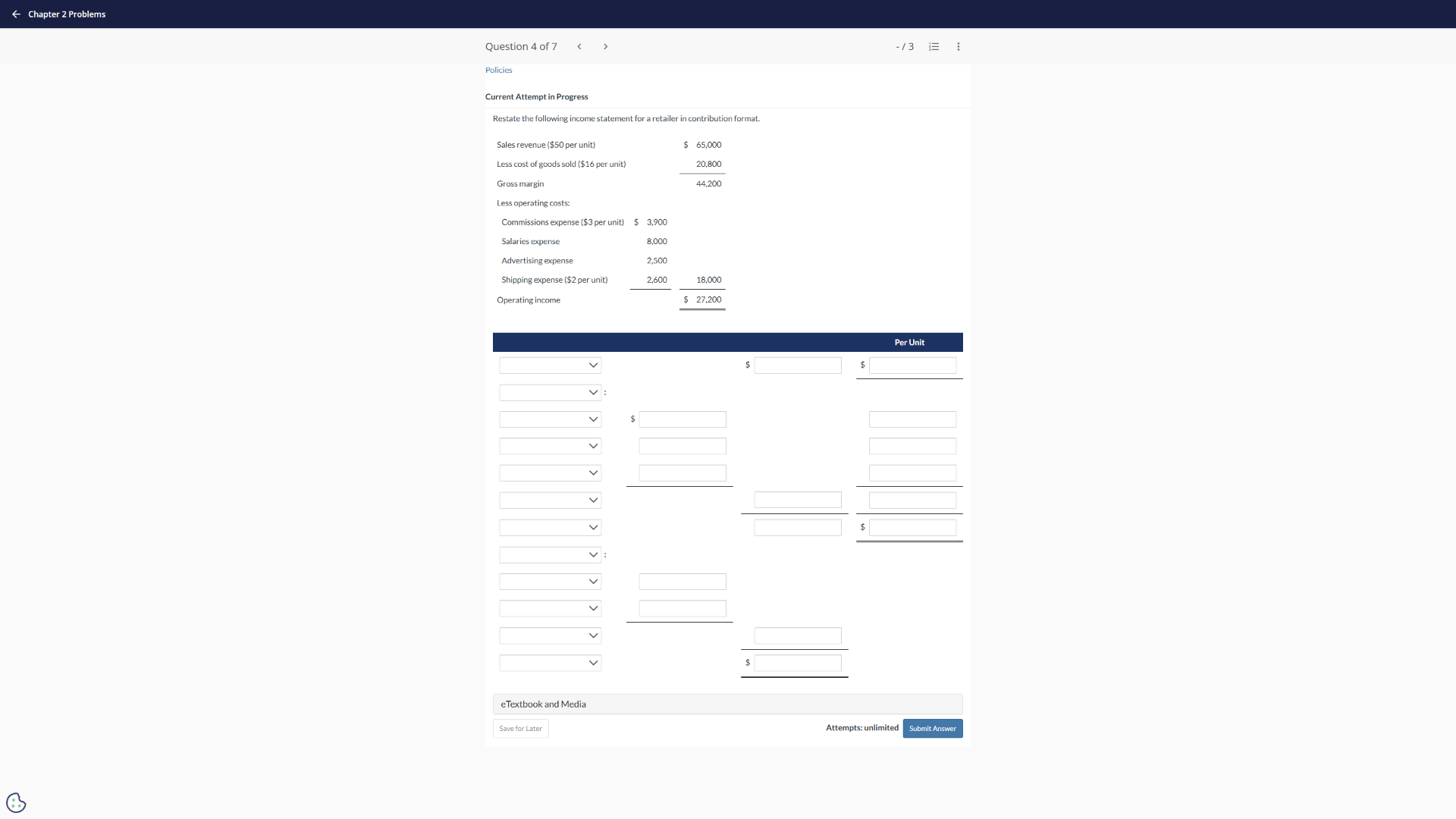Open the second row dropdown followed by a colon
Viewport: 1456px width, 819px height.
[551, 393]
